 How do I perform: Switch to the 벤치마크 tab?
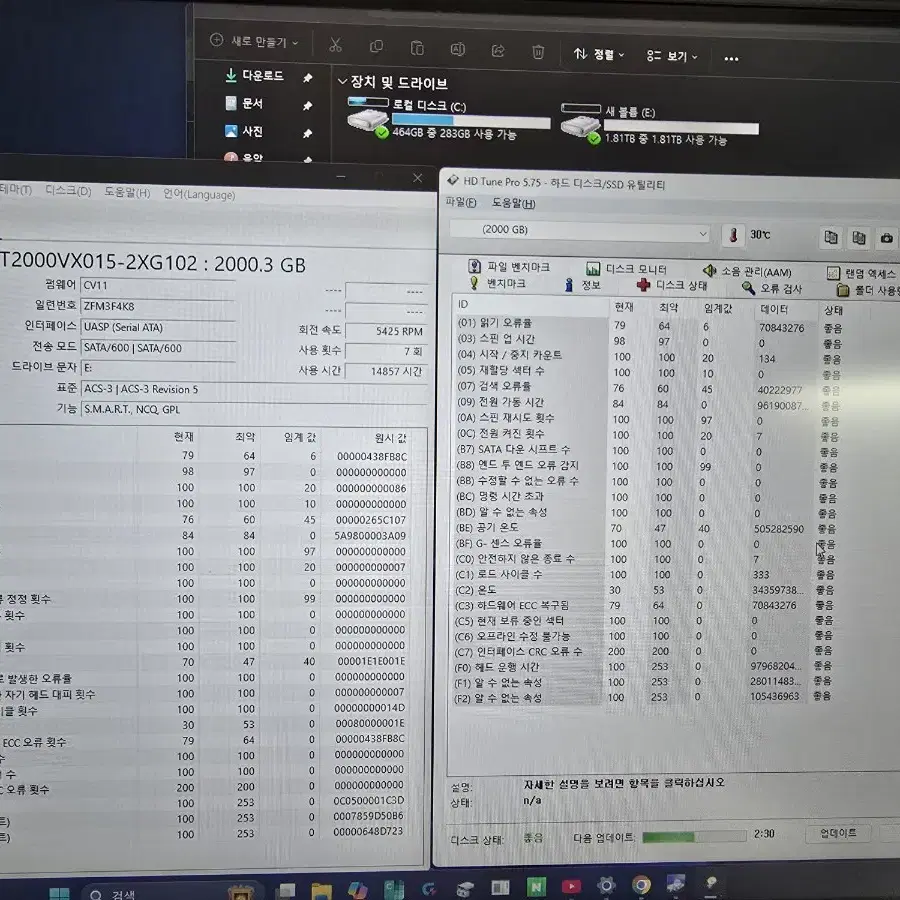pos(498,283)
